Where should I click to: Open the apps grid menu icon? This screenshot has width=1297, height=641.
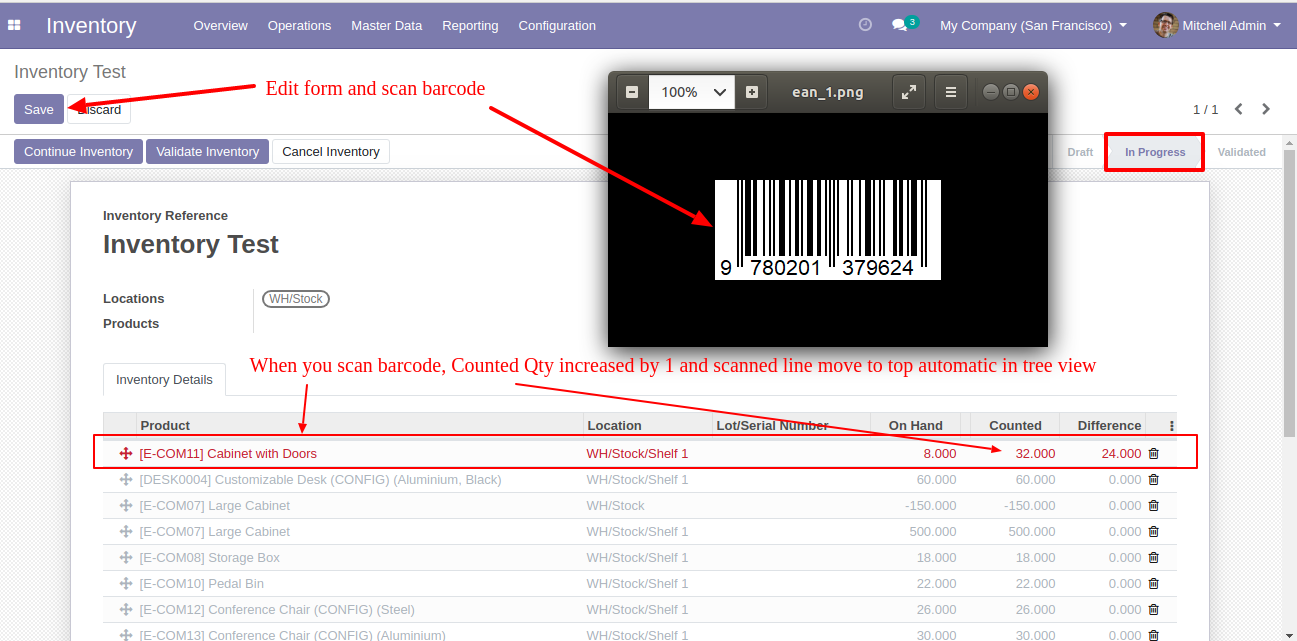coord(14,25)
